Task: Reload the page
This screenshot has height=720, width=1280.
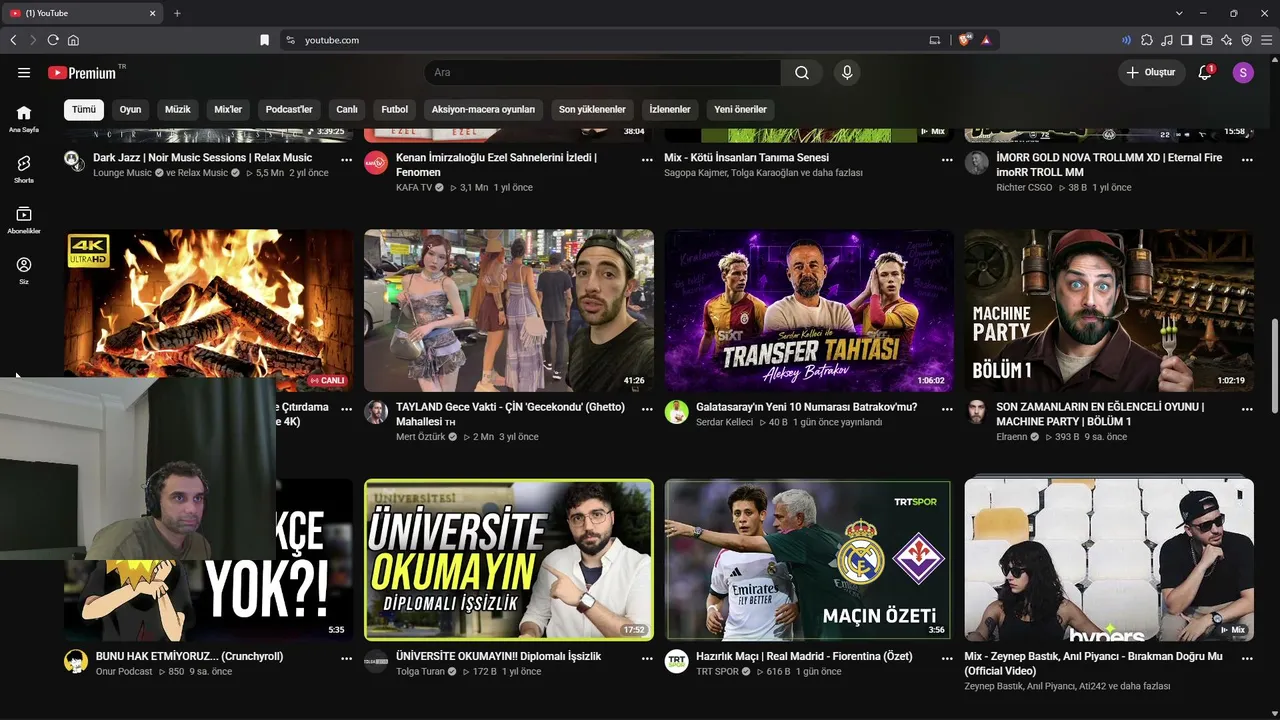Action: point(53,40)
